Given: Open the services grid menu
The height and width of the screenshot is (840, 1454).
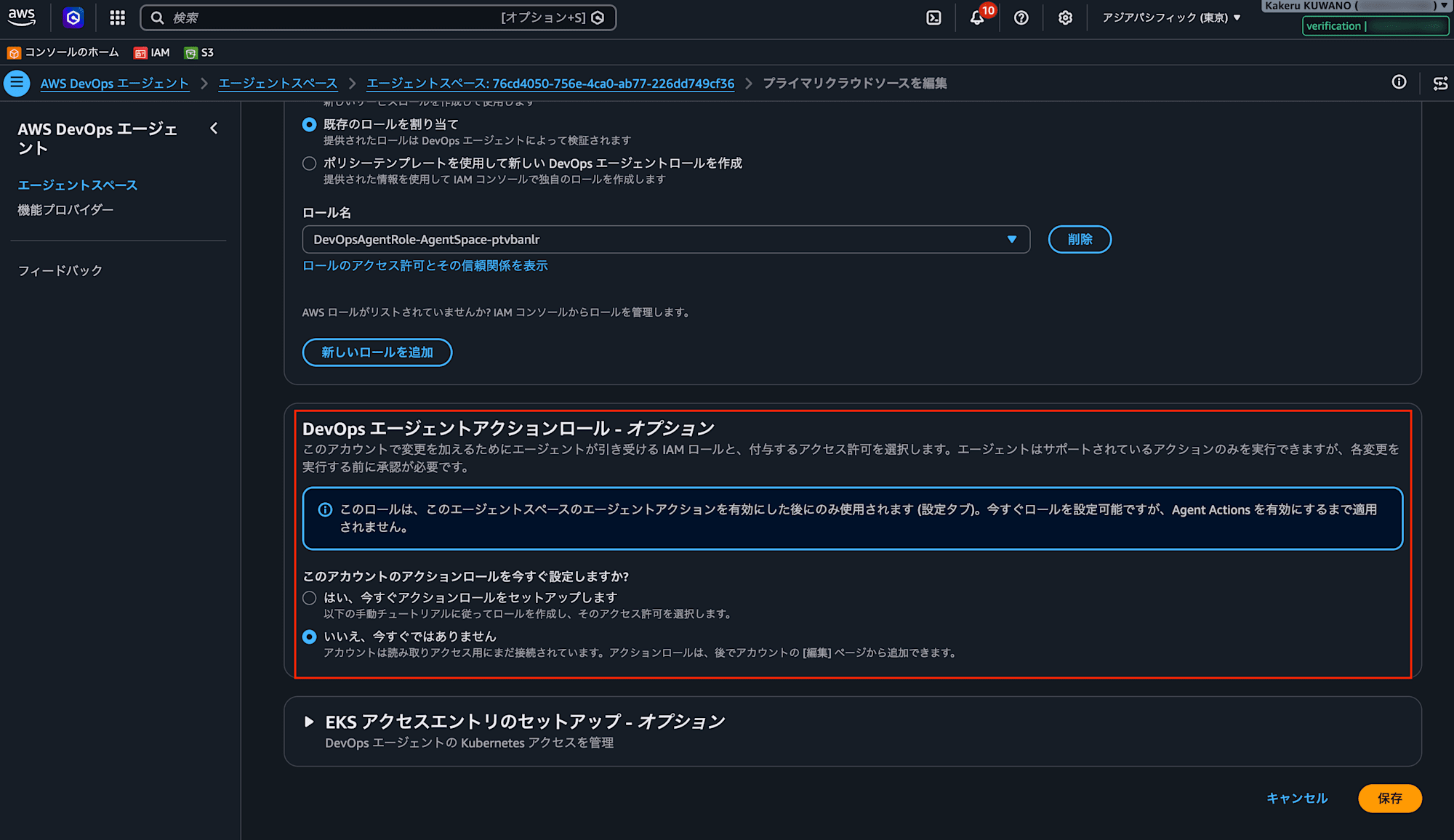Looking at the screenshot, I should coord(118,17).
